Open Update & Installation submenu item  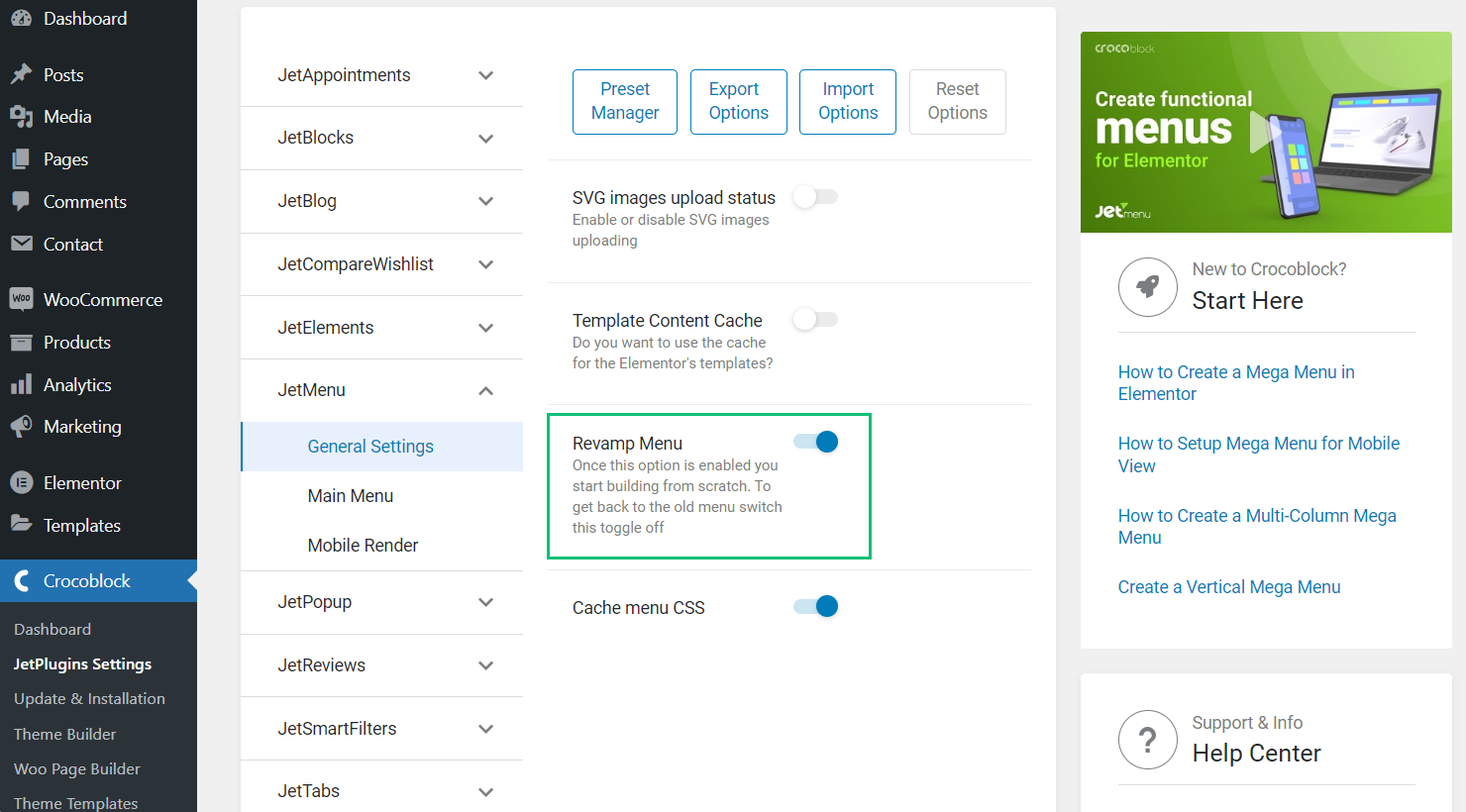pos(89,698)
